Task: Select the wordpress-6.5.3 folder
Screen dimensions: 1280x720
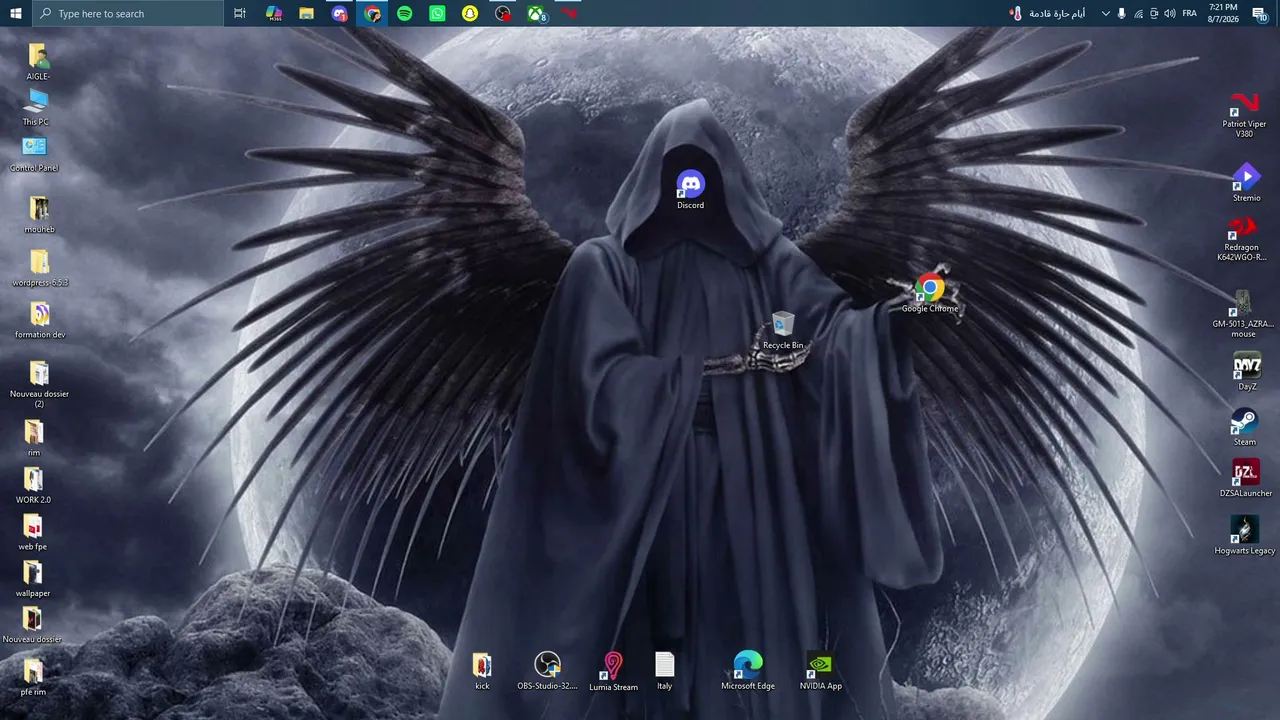Action: (x=40, y=269)
